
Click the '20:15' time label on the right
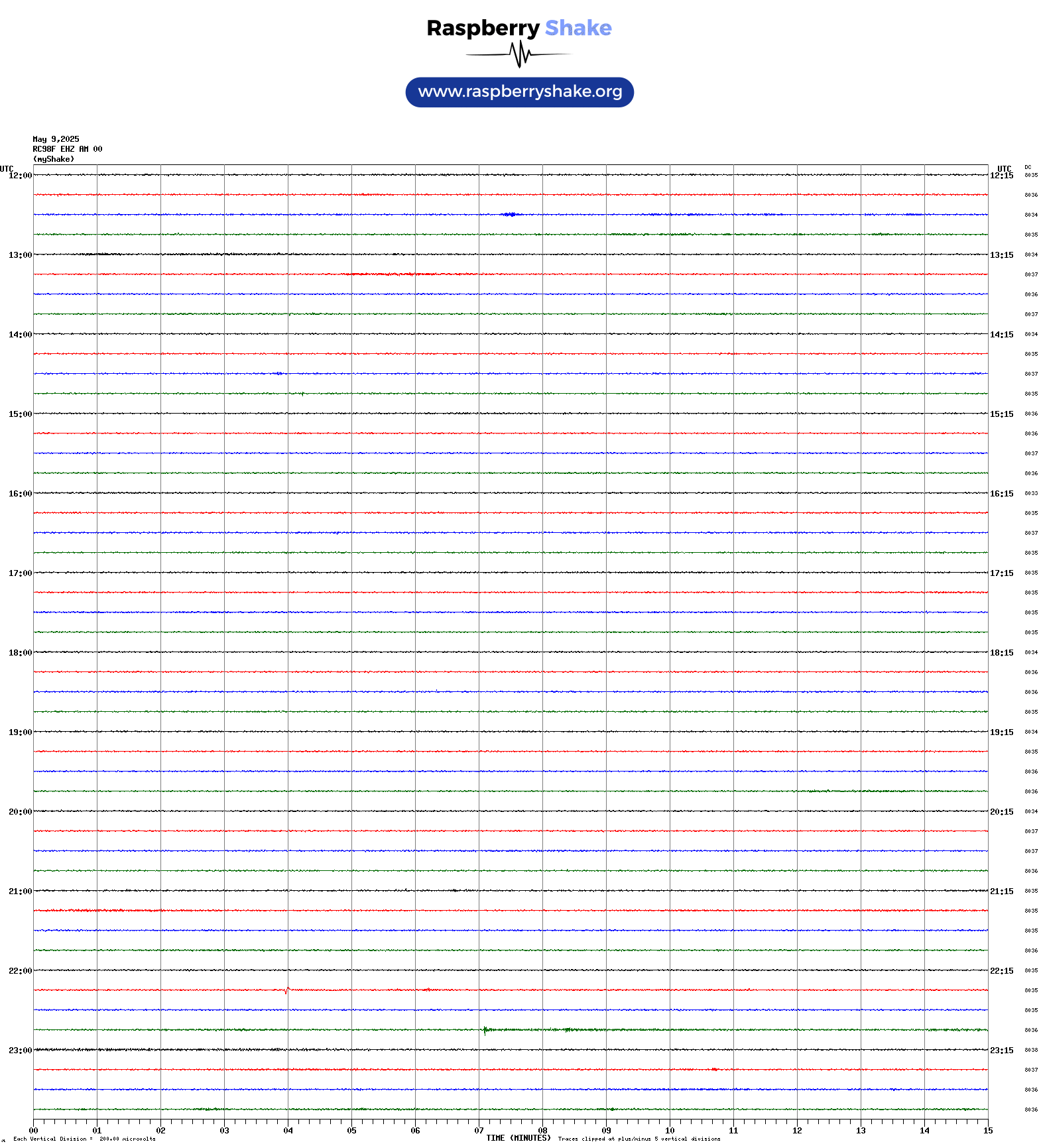tap(1002, 812)
